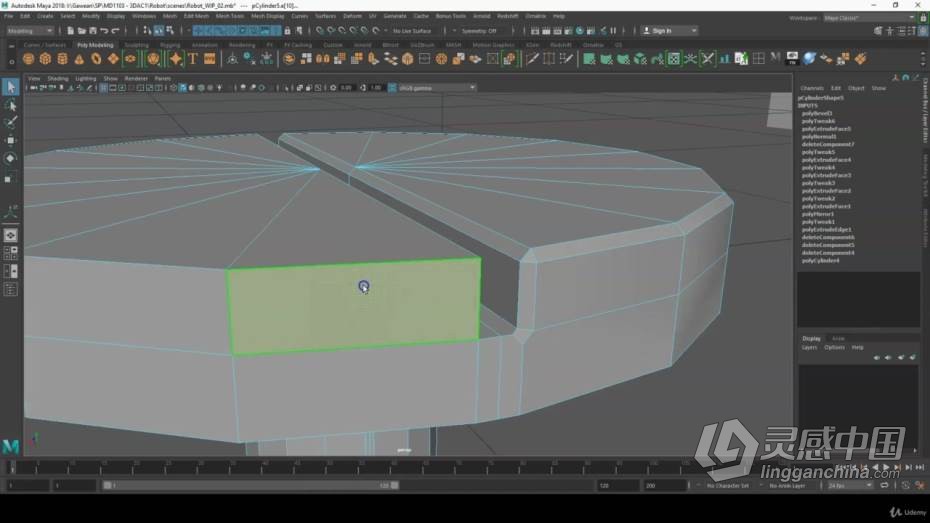Toggle the viewport grid display icon
The image size is (930, 523).
pyautogui.click(x=103, y=88)
